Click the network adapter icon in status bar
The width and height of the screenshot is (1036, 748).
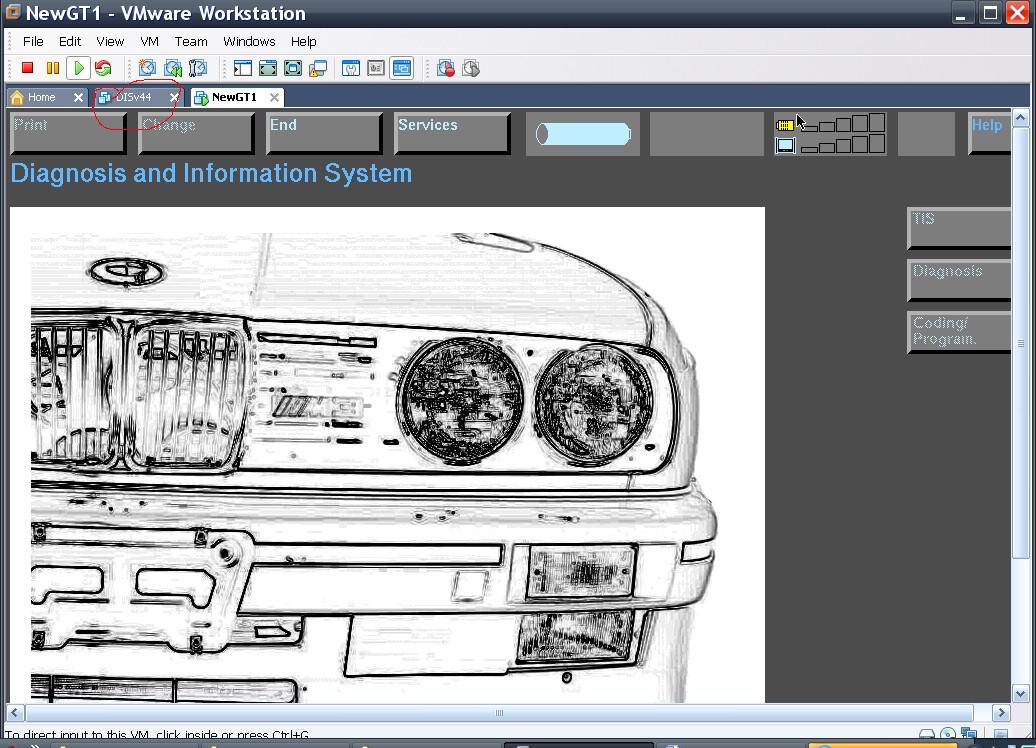coord(969,733)
